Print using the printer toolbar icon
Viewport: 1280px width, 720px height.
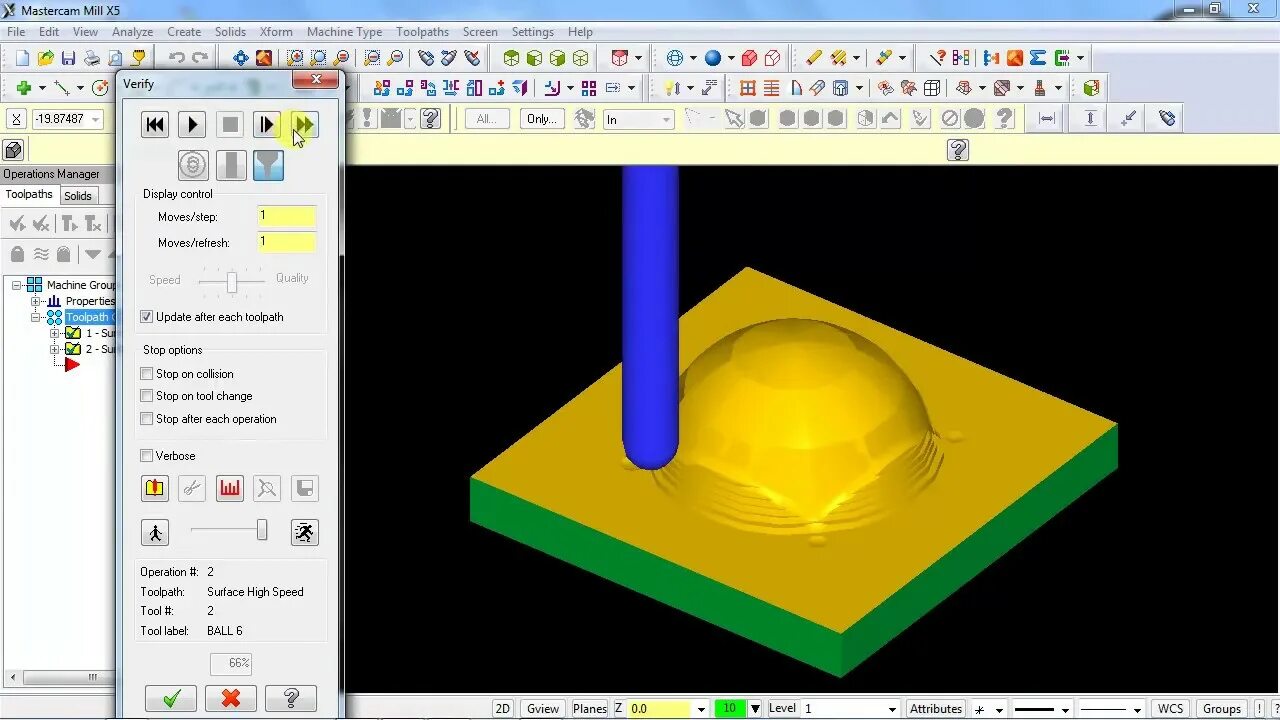coord(92,58)
